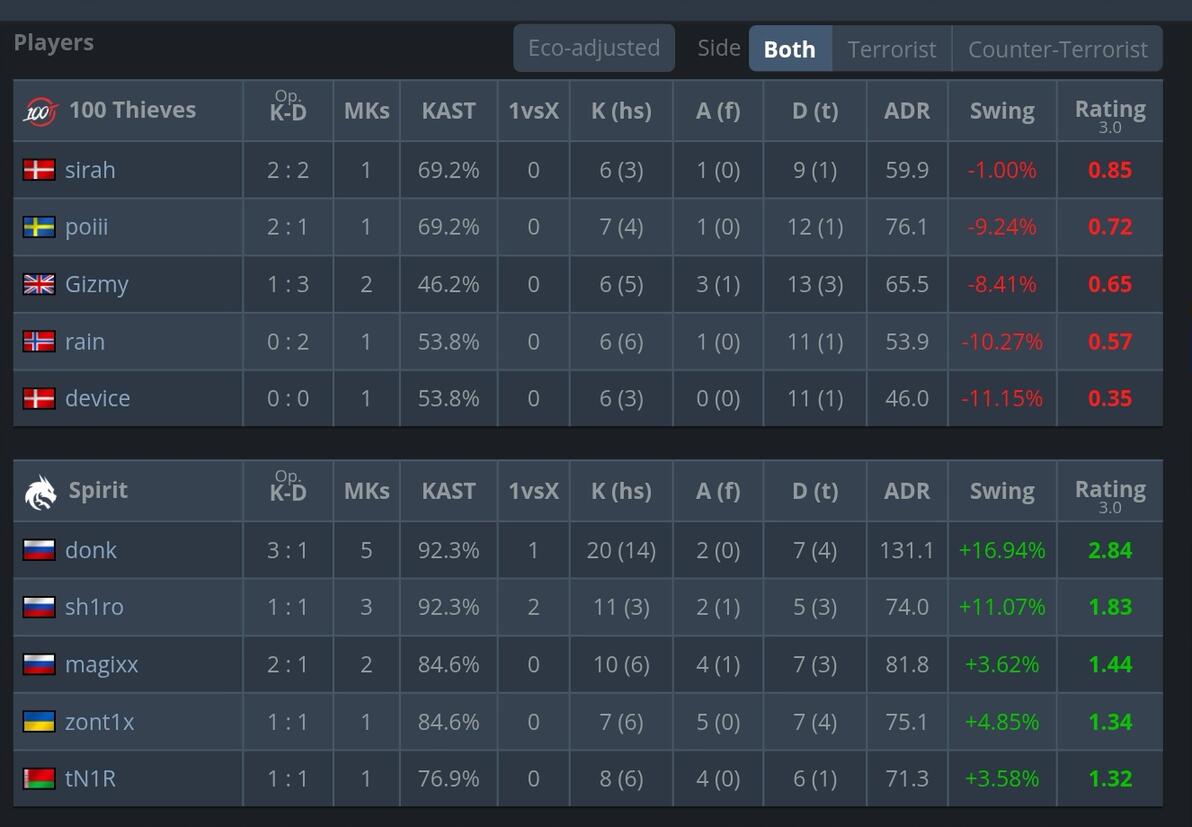Open donk's player profile link

point(91,550)
